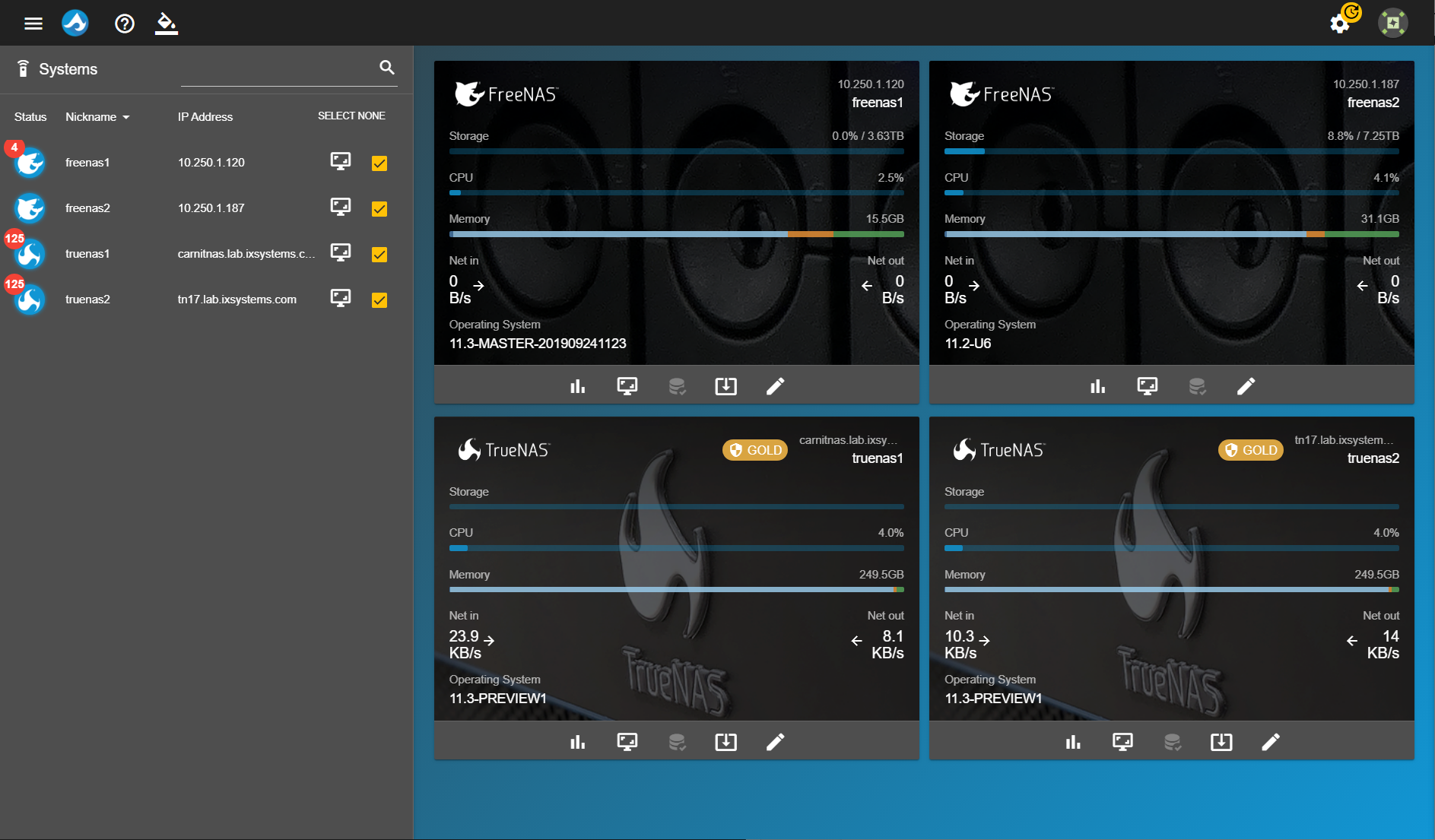Click freenas1 card Storage progress bar

click(676, 151)
